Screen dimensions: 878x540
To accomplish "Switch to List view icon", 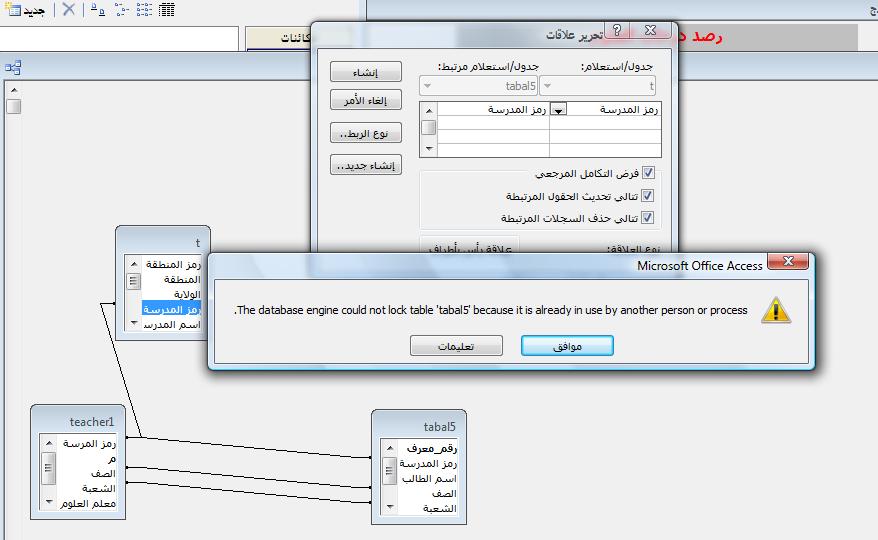I will coord(144,9).
